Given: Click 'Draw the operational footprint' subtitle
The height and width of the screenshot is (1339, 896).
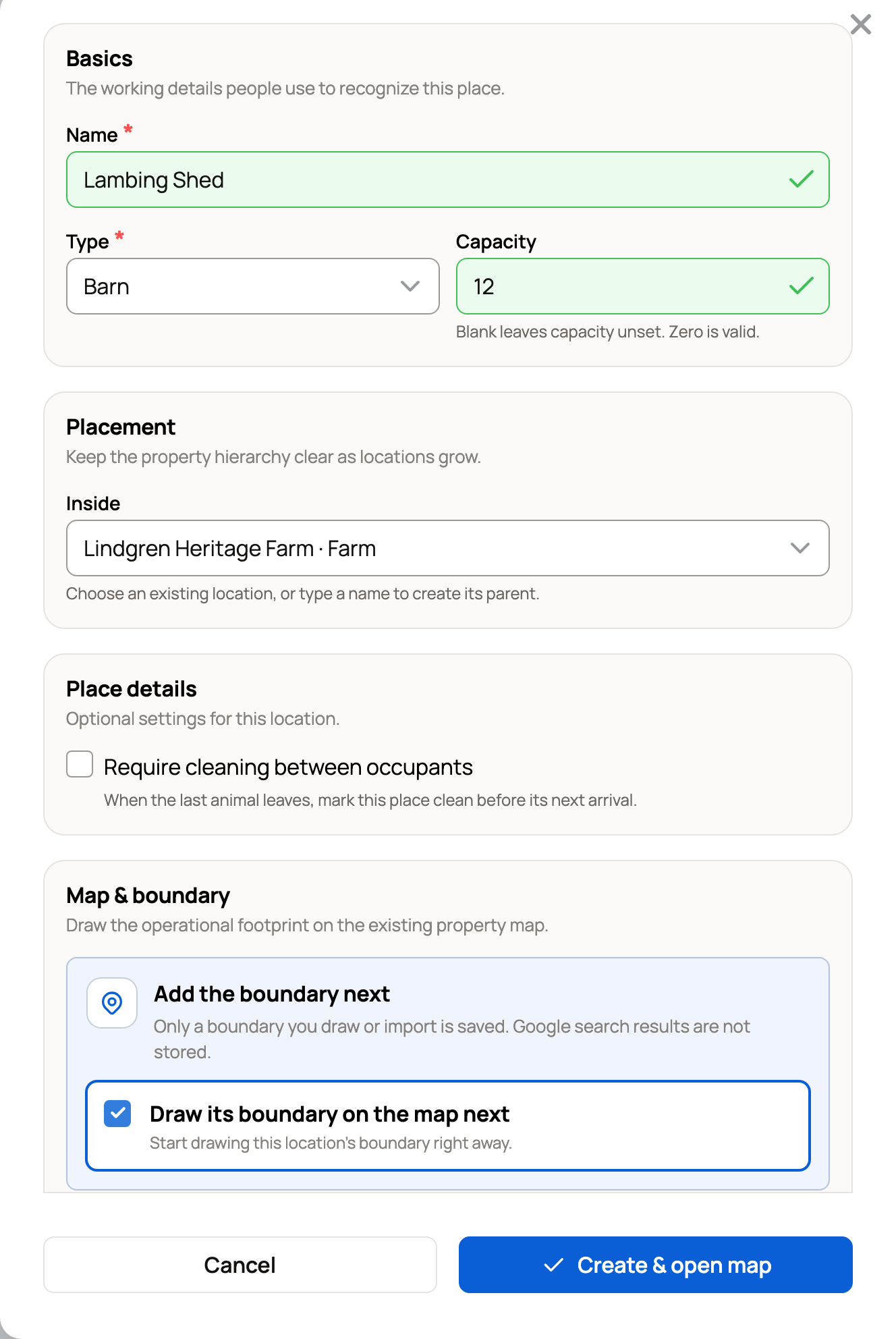Looking at the screenshot, I should (307, 925).
